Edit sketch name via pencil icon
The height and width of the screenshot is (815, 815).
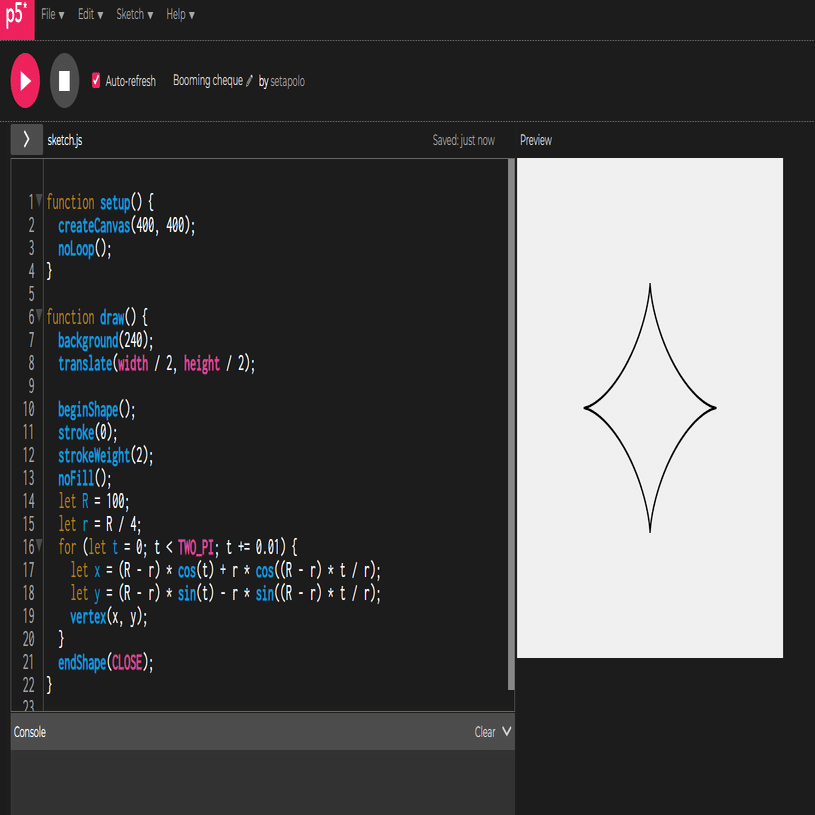(x=249, y=81)
